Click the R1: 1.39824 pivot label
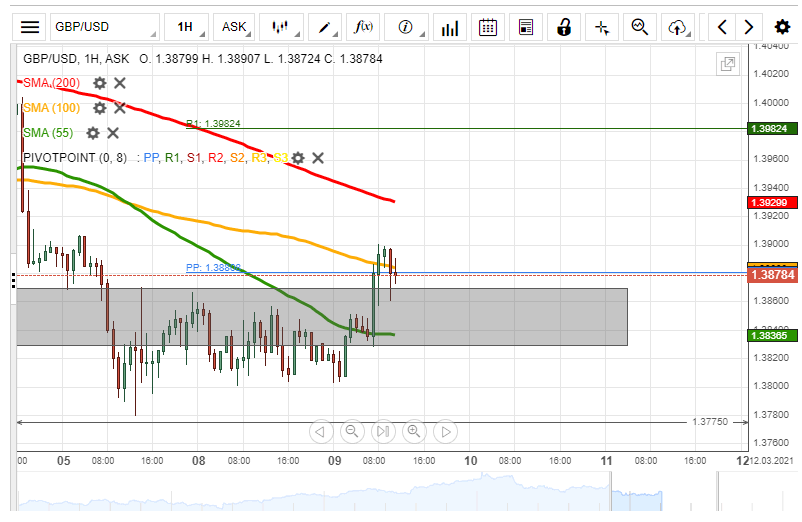Screen dimensions: 802x522 [x=213, y=124]
